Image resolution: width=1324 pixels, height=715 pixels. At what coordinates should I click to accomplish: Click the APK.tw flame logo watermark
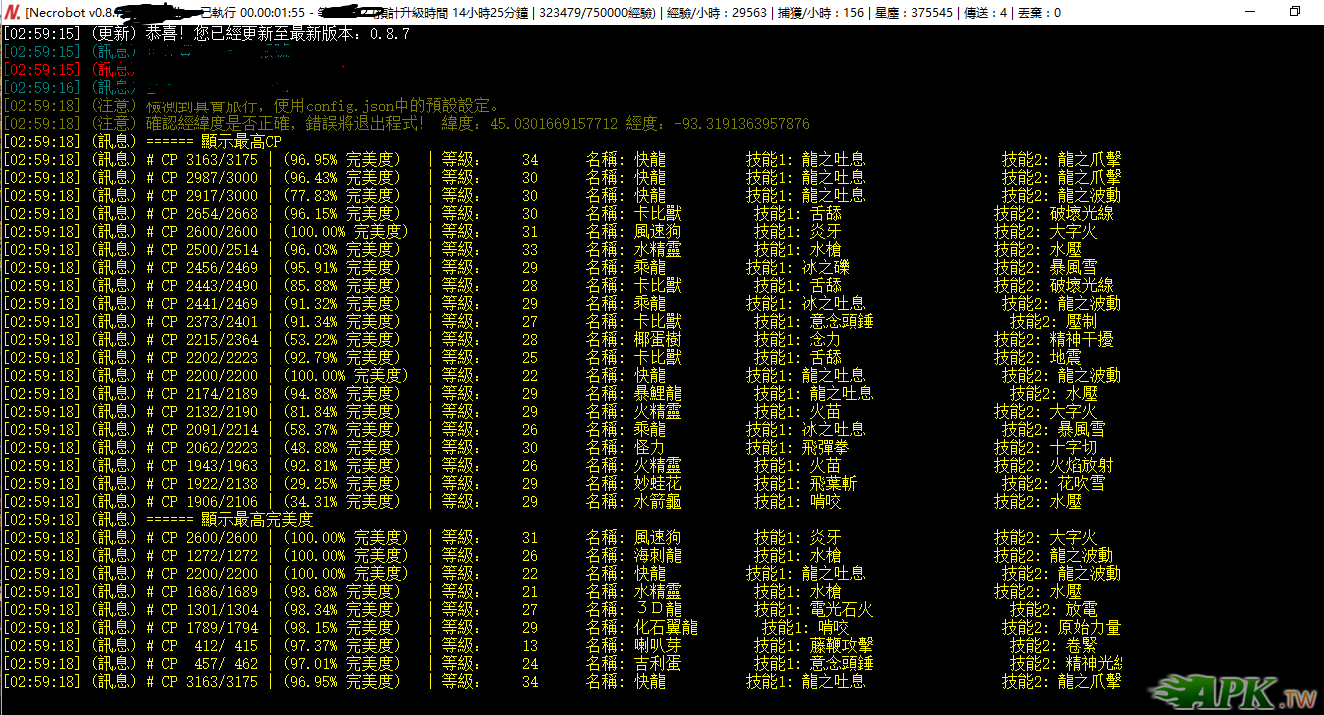click(x=1233, y=692)
